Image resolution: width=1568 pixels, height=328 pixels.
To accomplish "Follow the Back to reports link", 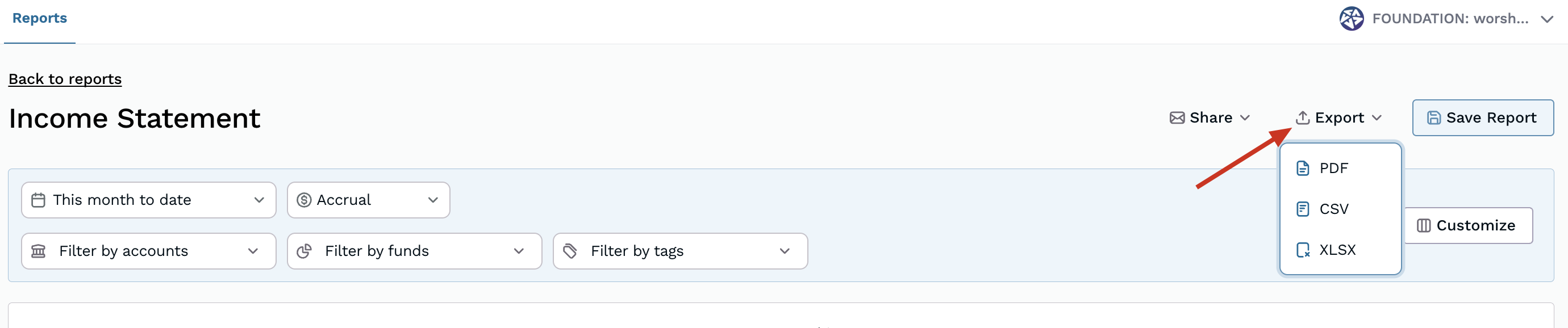I will 65,79.
